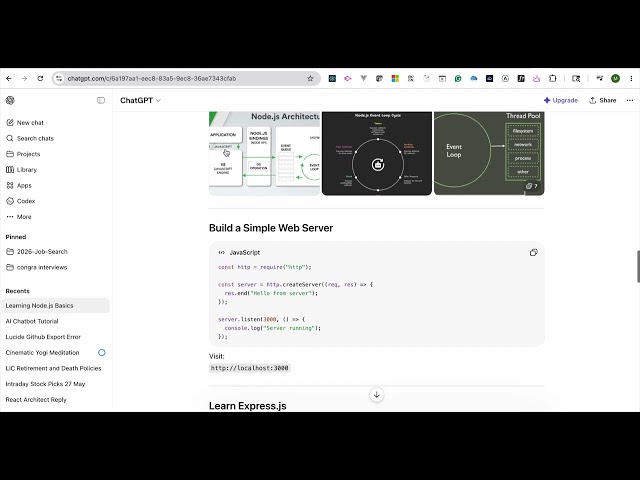Open the Grammarly extension icon
This screenshot has width=640, height=480.
458,78
